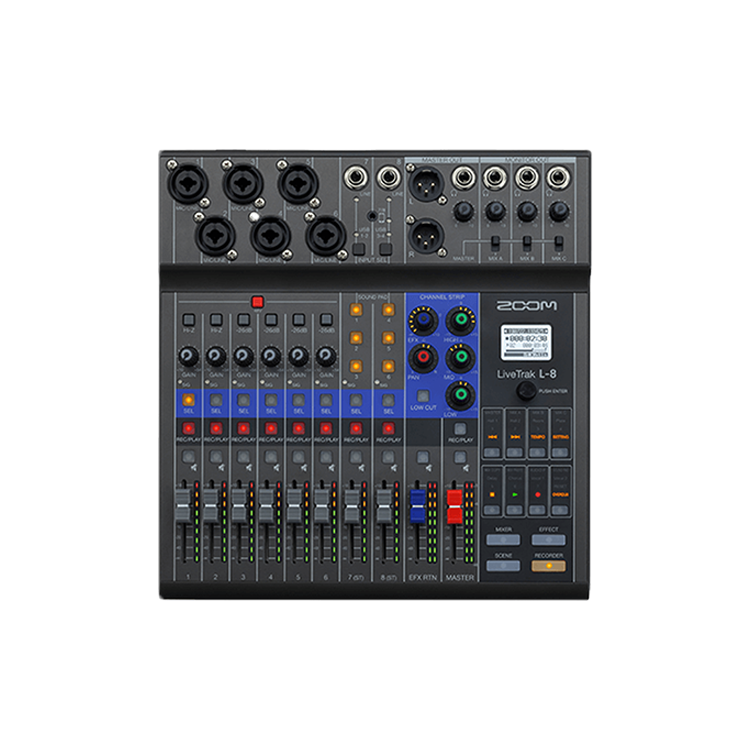Push the SETTING button
This screenshot has width=750, height=750.
point(560,452)
